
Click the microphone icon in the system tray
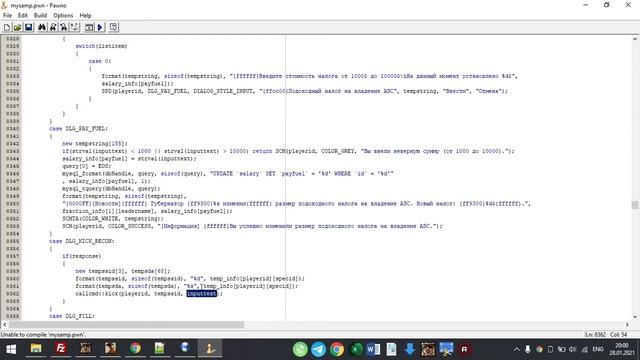pyautogui.click(x=528, y=349)
